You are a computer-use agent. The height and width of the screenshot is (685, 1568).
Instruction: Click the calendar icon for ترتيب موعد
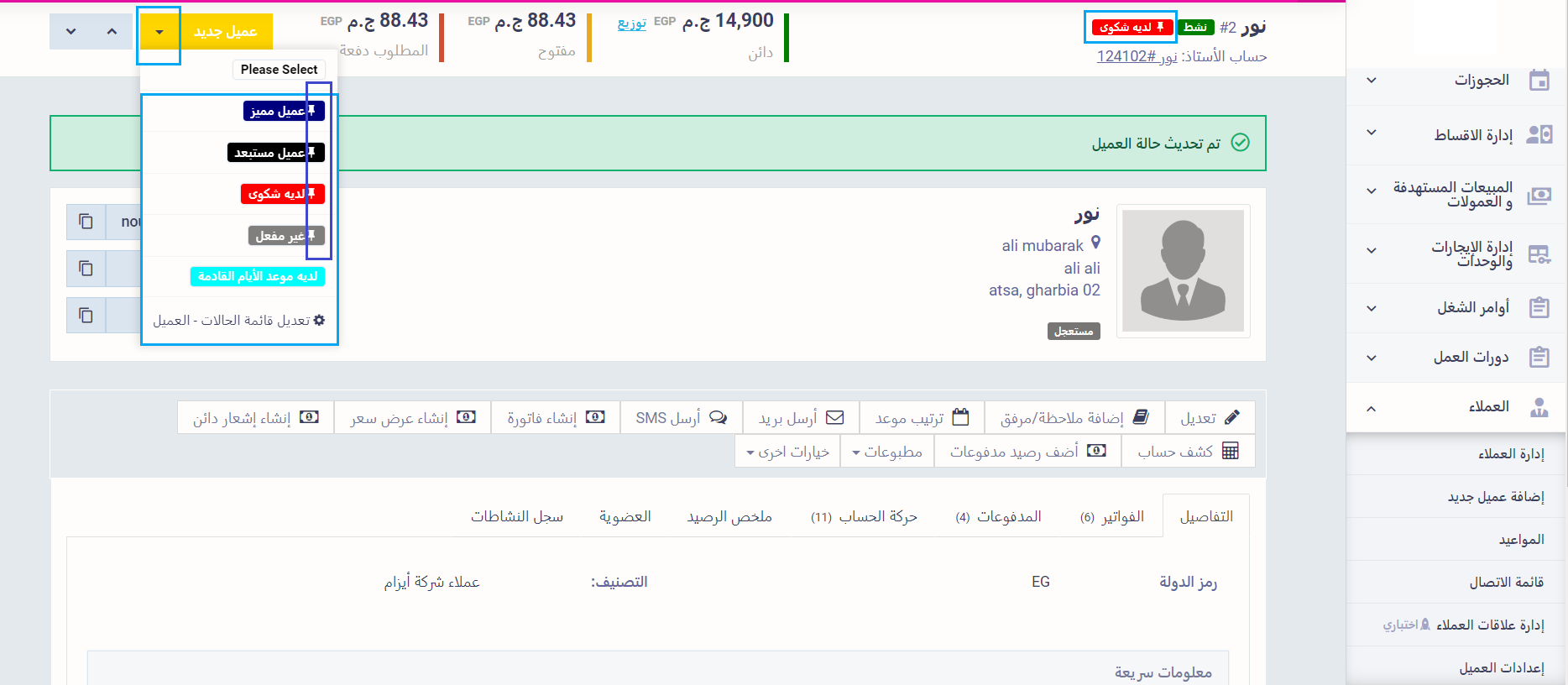click(960, 417)
